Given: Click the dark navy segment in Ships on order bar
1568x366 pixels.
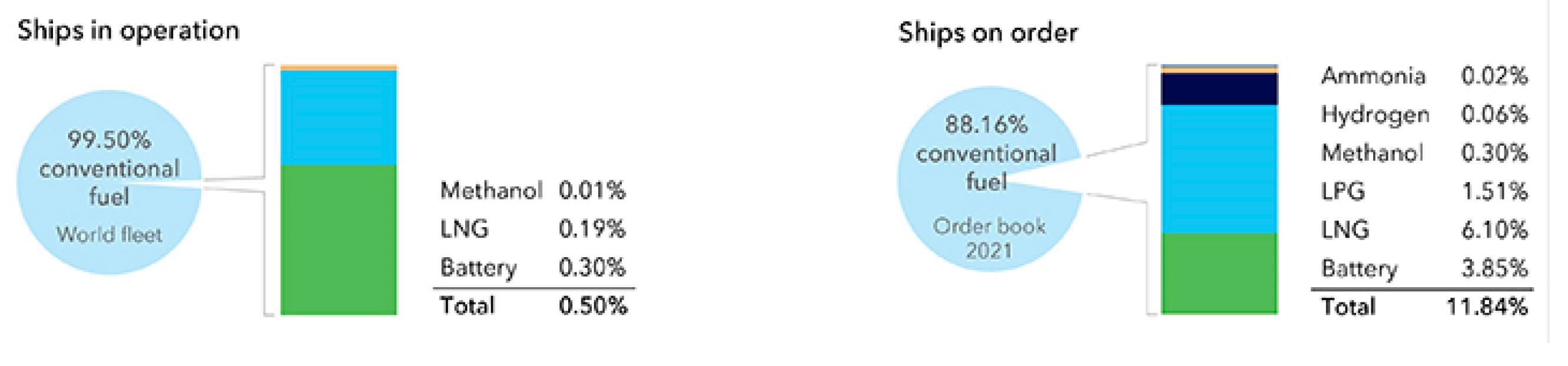Looking at the screenshot, I should (1219, 89).
